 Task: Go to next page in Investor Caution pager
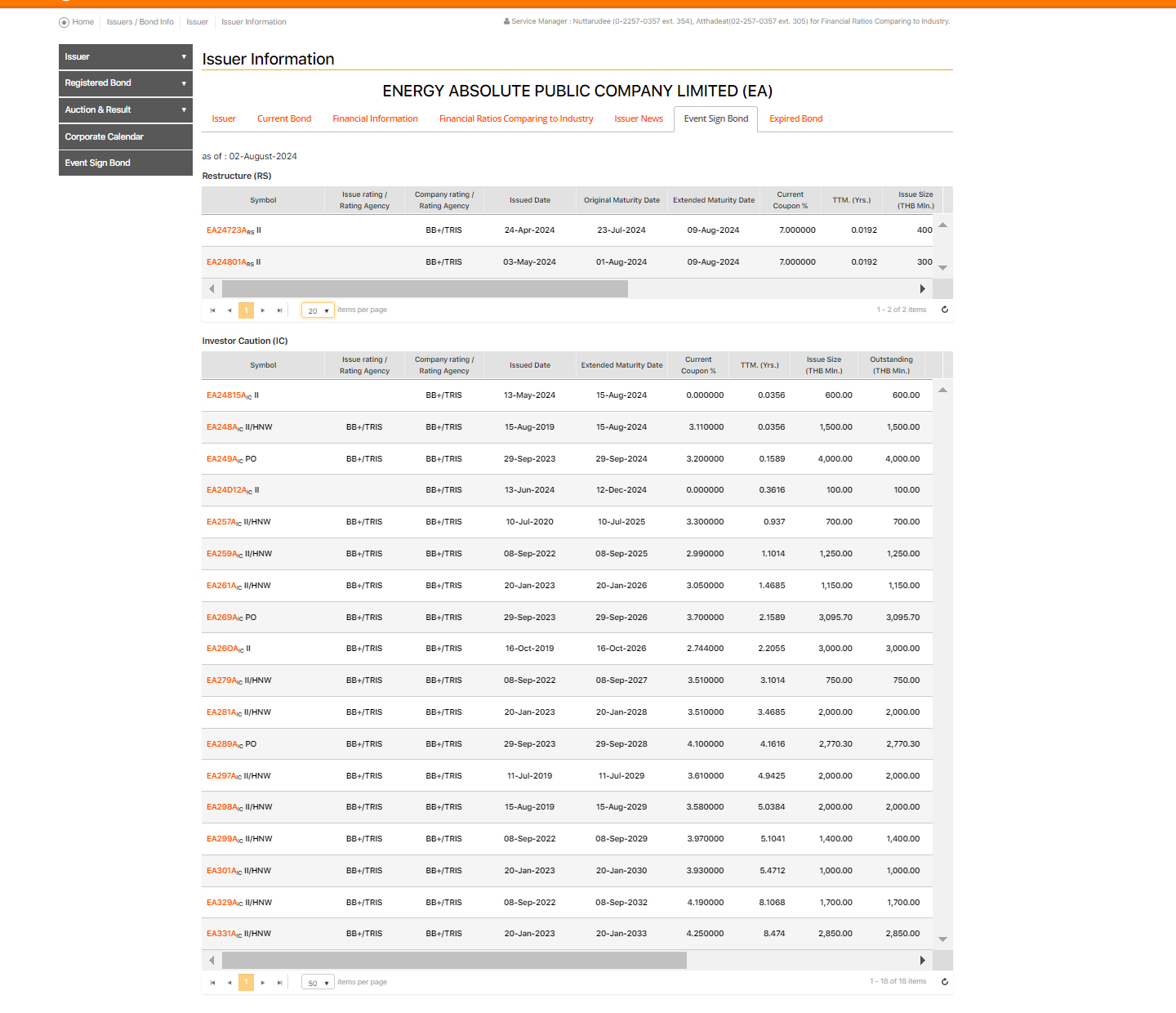(x=263, y=983)
